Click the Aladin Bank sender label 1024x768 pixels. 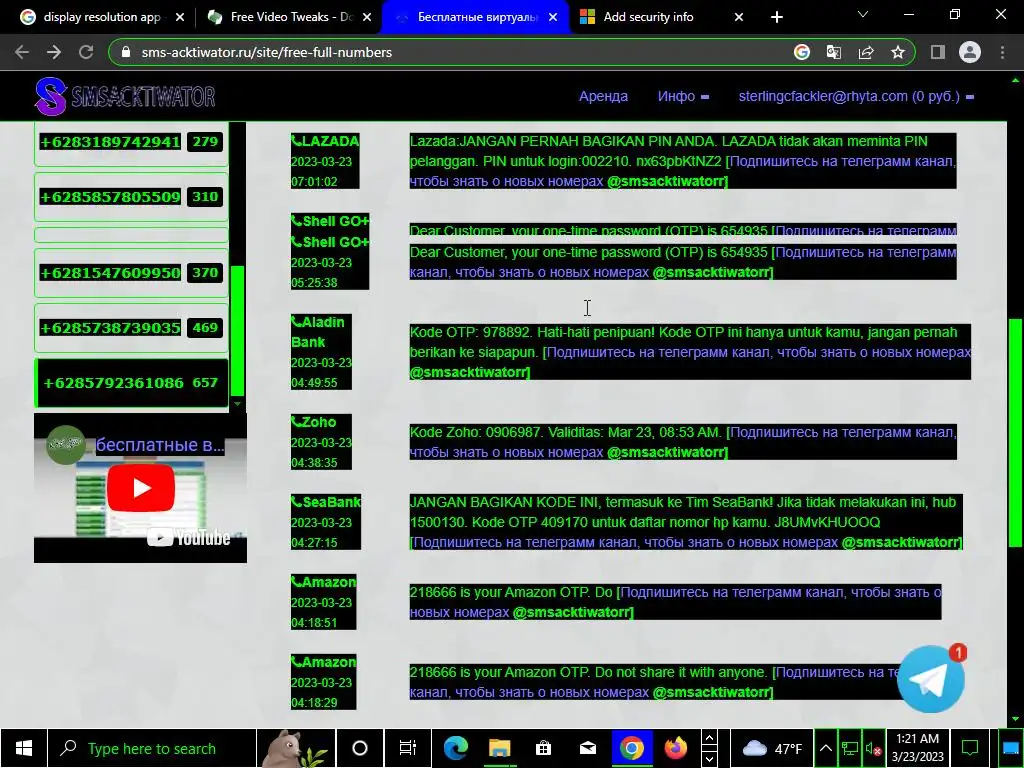[x=318, y=332]
